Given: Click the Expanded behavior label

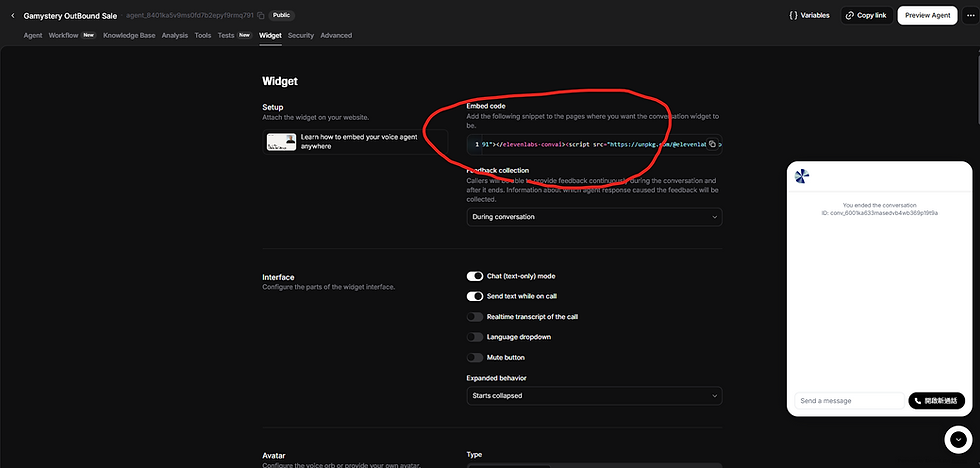Looking at the screenshot, I should (496, 378).
